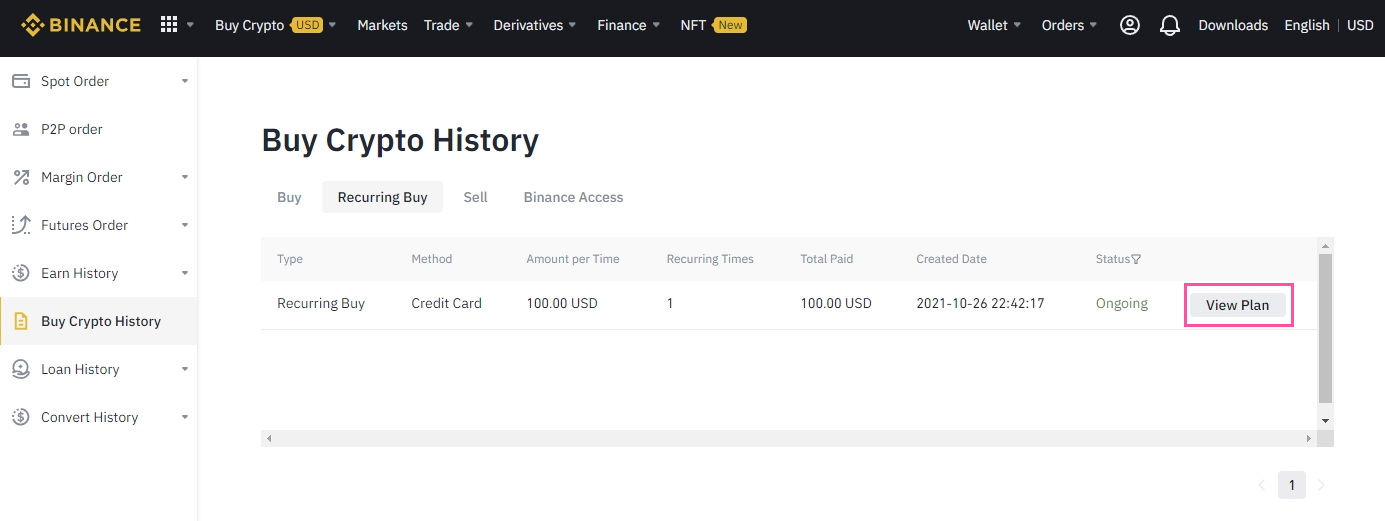
Task: Click the P2P order people icon
Action: (21, 129)
